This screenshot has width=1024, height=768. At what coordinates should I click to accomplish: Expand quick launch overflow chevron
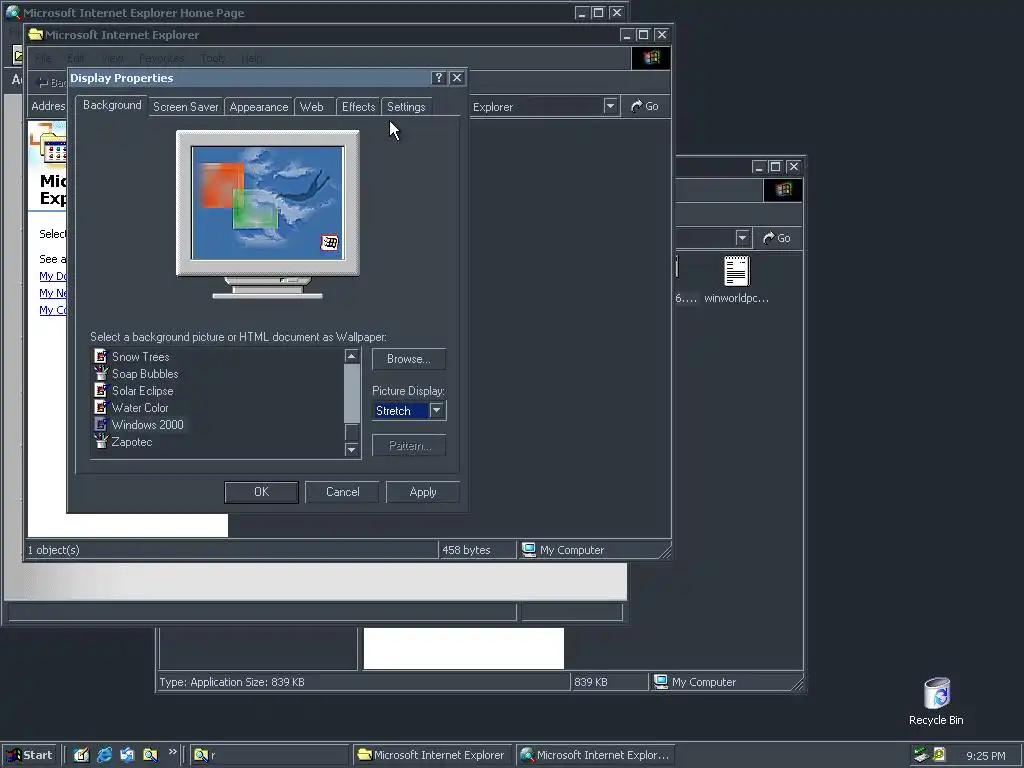[x=172, y=752]
